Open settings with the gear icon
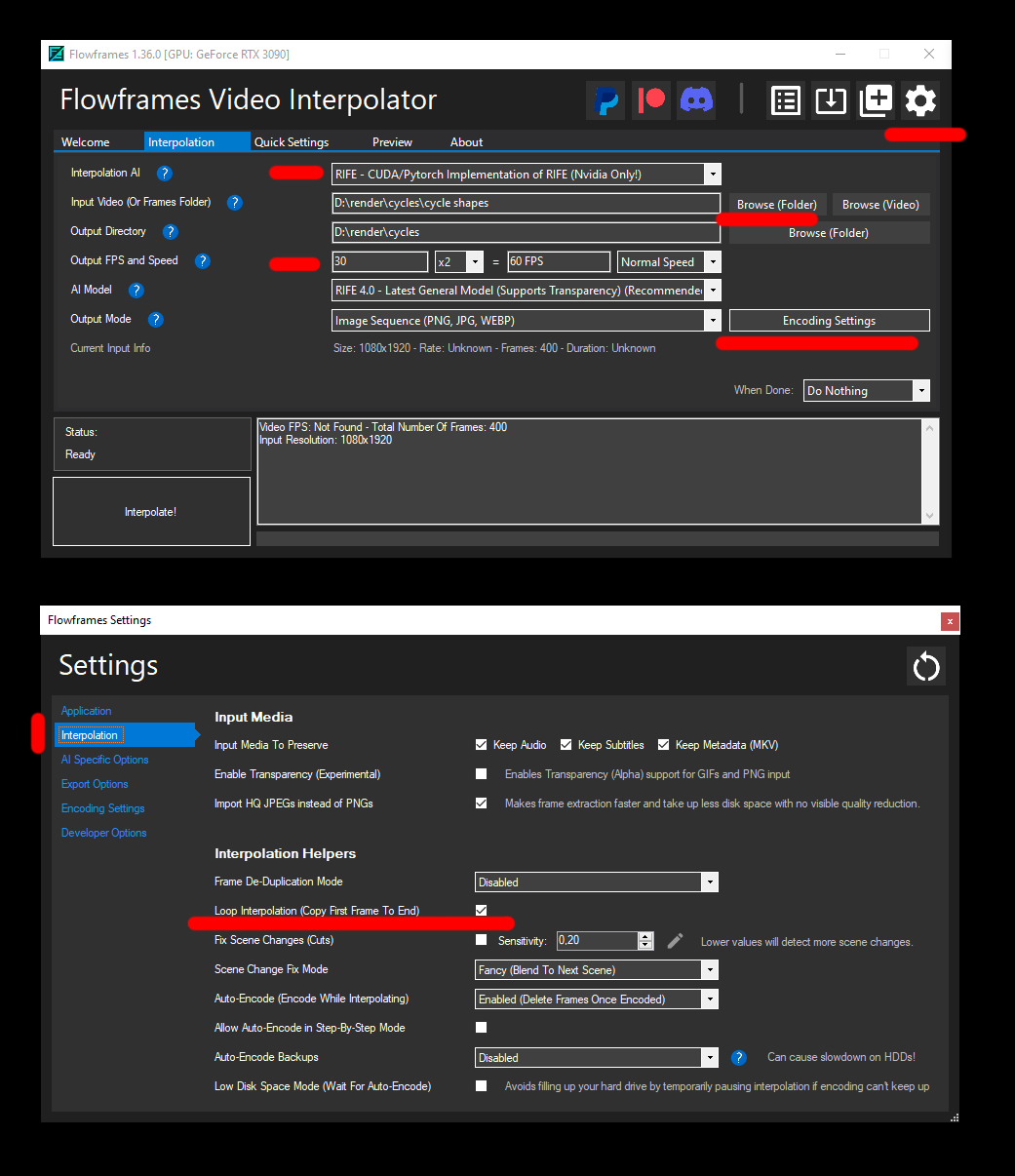This screenshot has width=1015, height=1176. click(920, 100)
